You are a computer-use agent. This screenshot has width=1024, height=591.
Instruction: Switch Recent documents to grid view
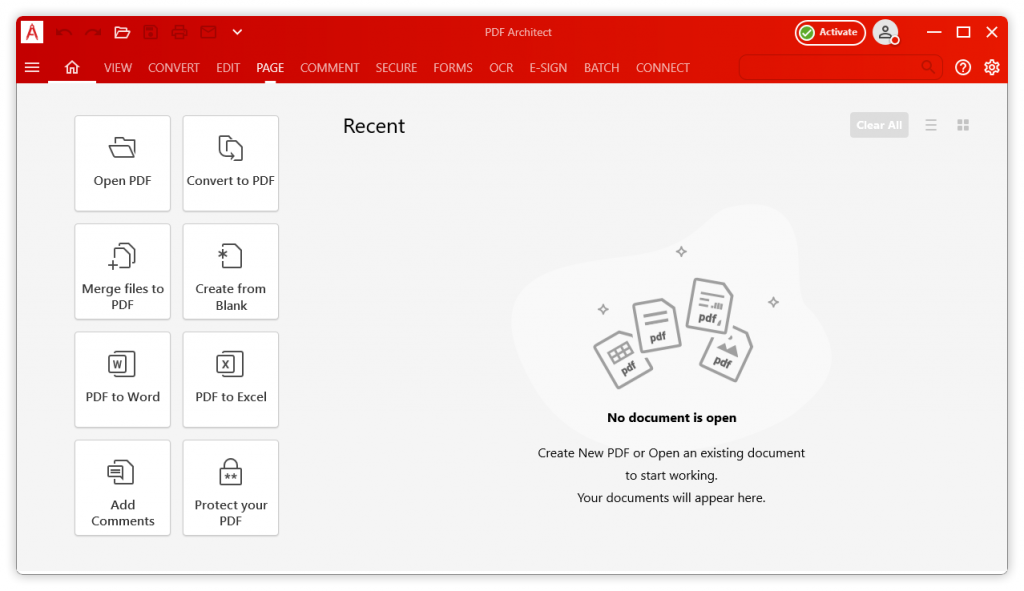pos(963,125)
